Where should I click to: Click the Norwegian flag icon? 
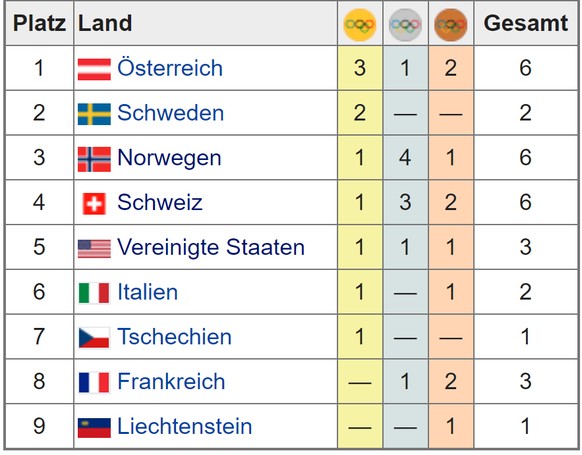click(94, 159)
